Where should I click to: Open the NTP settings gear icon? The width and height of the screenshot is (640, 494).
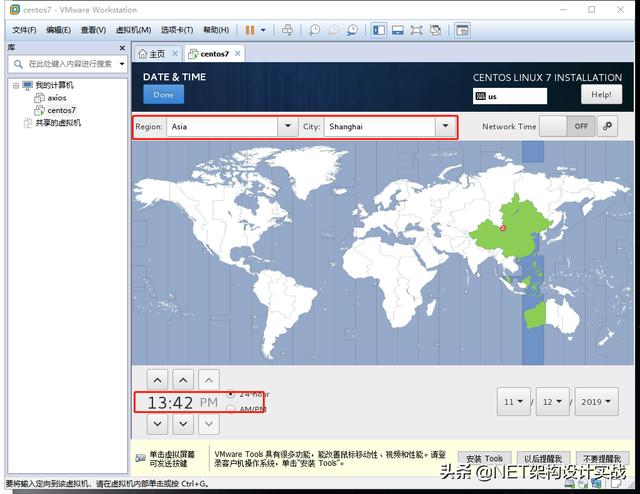pyautogui.click(x=607, y=127)
